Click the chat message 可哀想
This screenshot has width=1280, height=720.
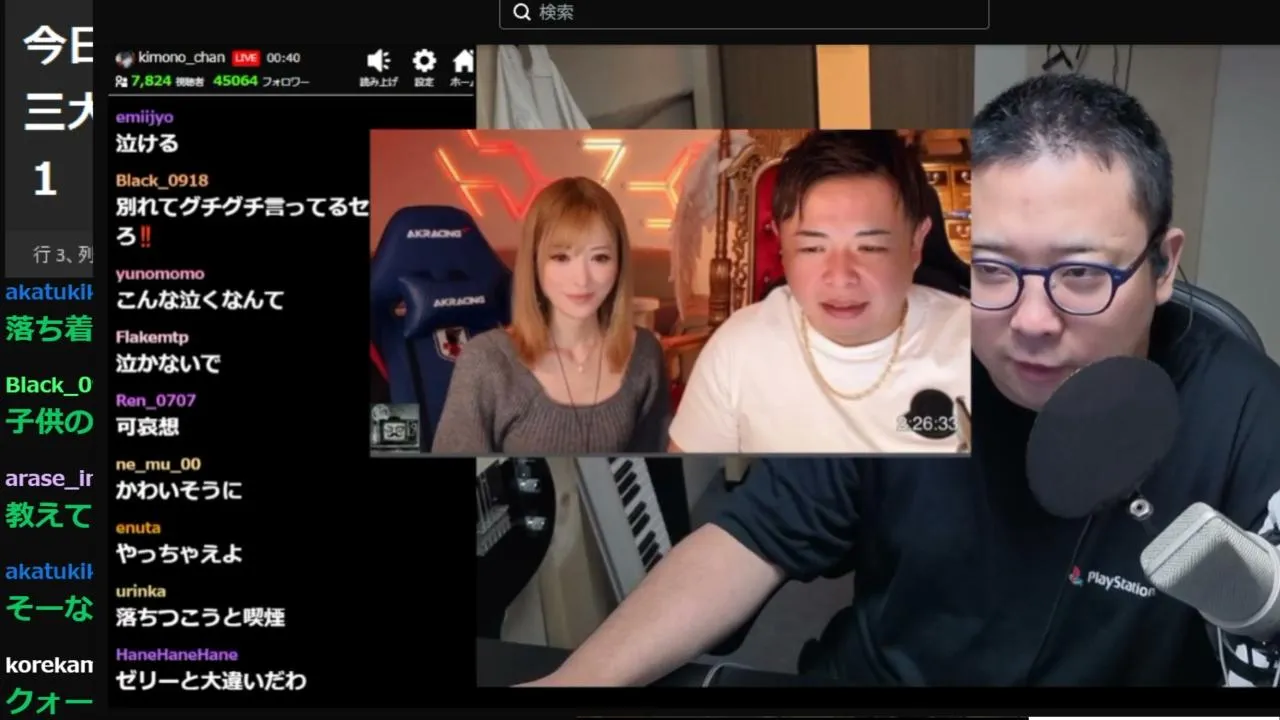click(x=147, y=427)
